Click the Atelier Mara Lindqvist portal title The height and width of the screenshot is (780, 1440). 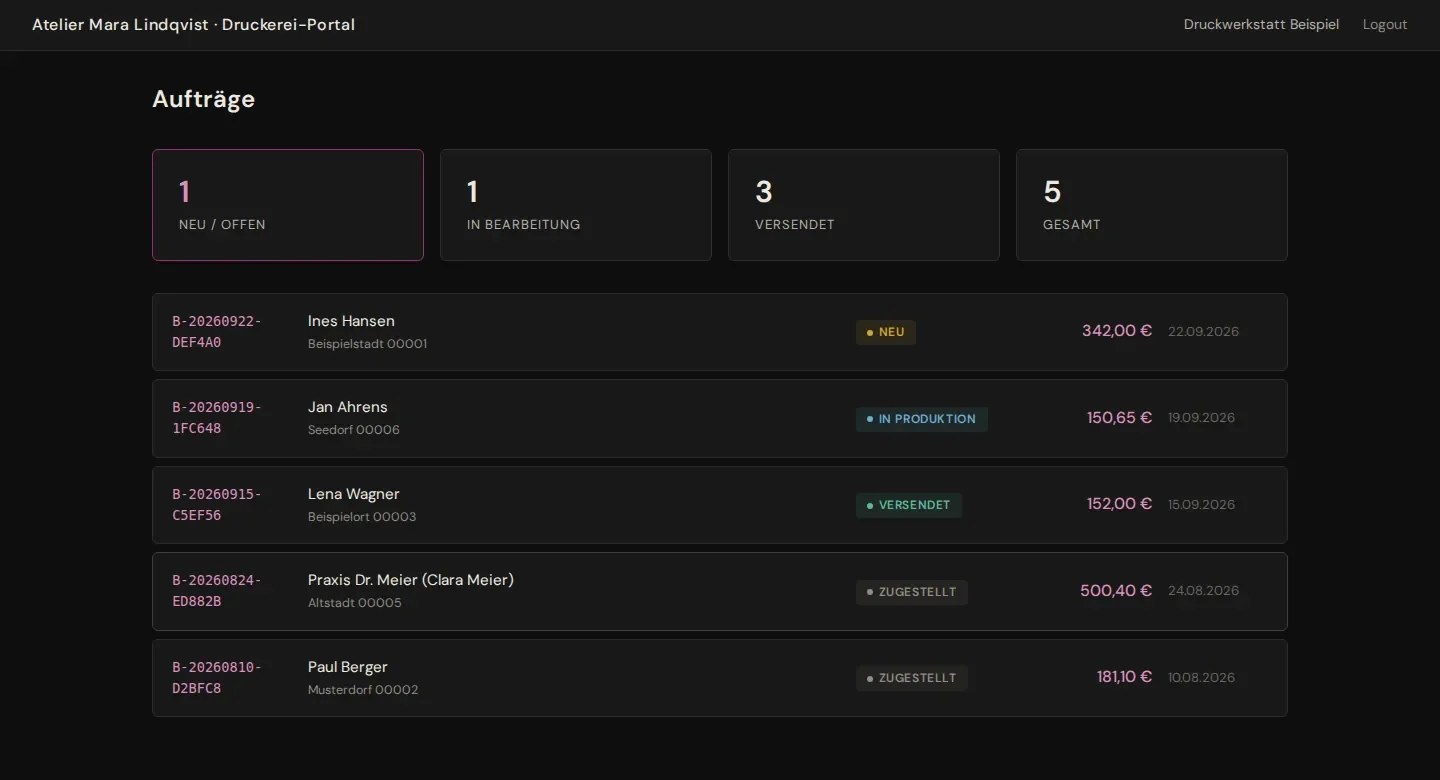tap(193, 24)
